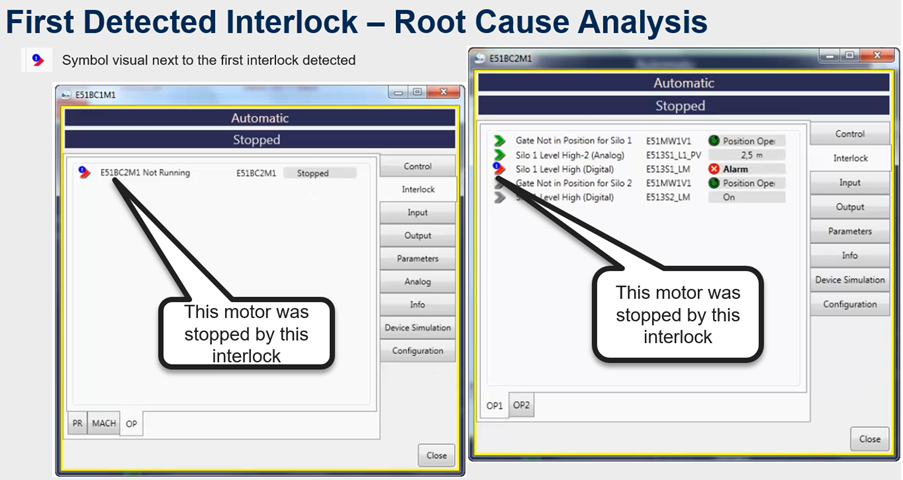The height and width of the screenshot is (480, 903).
Task: Click green status indicator in Silo 1 gate row
Action: point(714,141)
